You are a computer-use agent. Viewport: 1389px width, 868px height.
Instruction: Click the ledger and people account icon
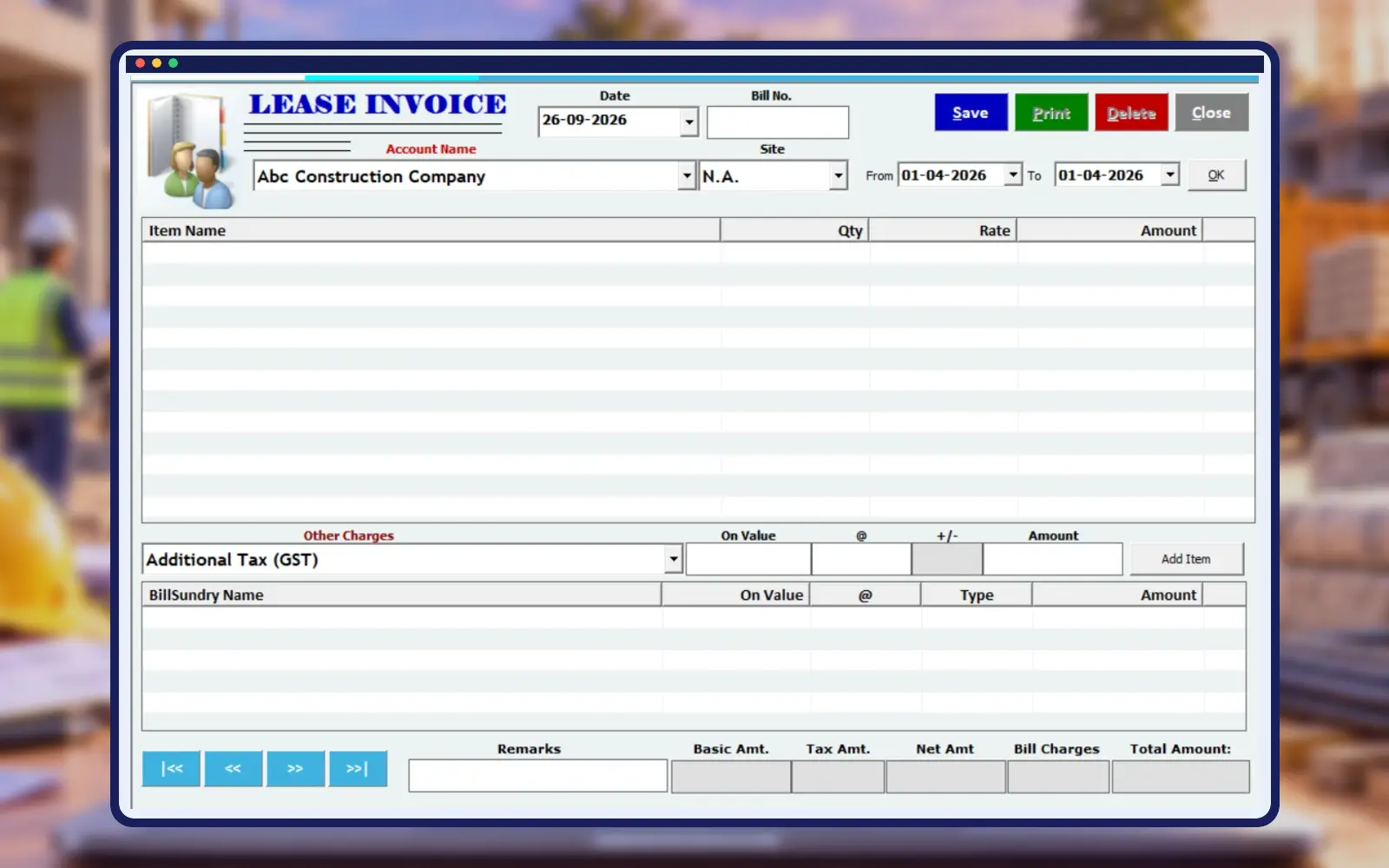(x=192, y=152)
